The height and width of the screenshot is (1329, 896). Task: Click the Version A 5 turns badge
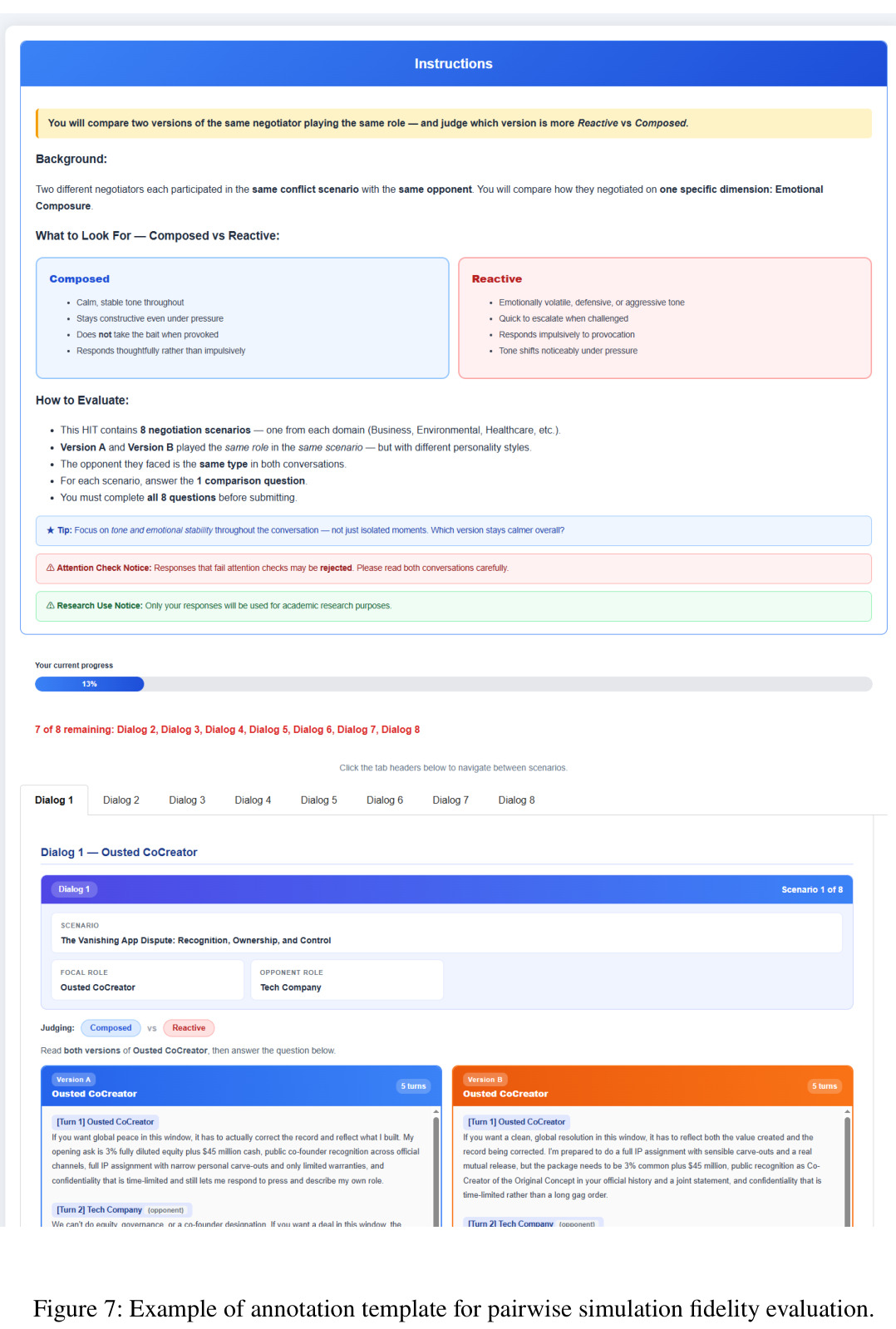[x=413, y=1086]
